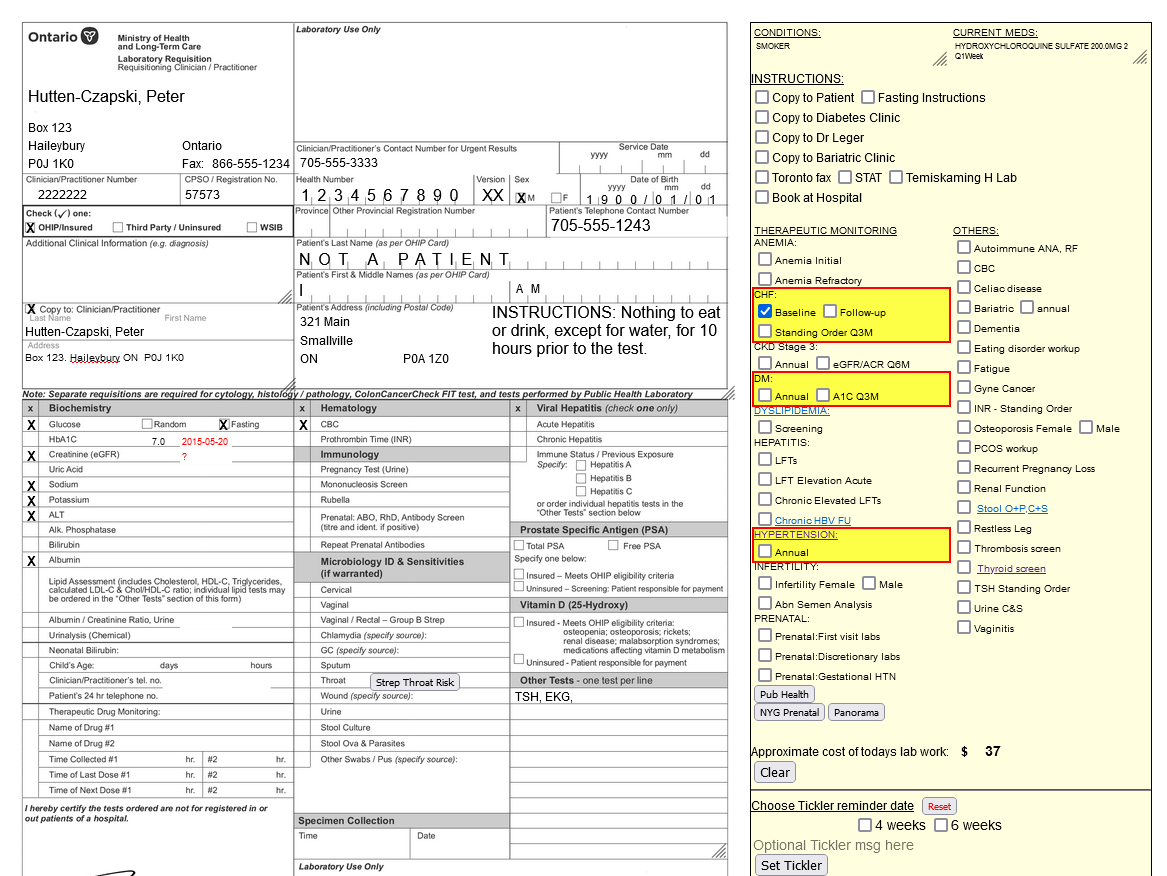
Task: Open the Choose Tickler reminder date link
Action: click(x=832, y=805)
